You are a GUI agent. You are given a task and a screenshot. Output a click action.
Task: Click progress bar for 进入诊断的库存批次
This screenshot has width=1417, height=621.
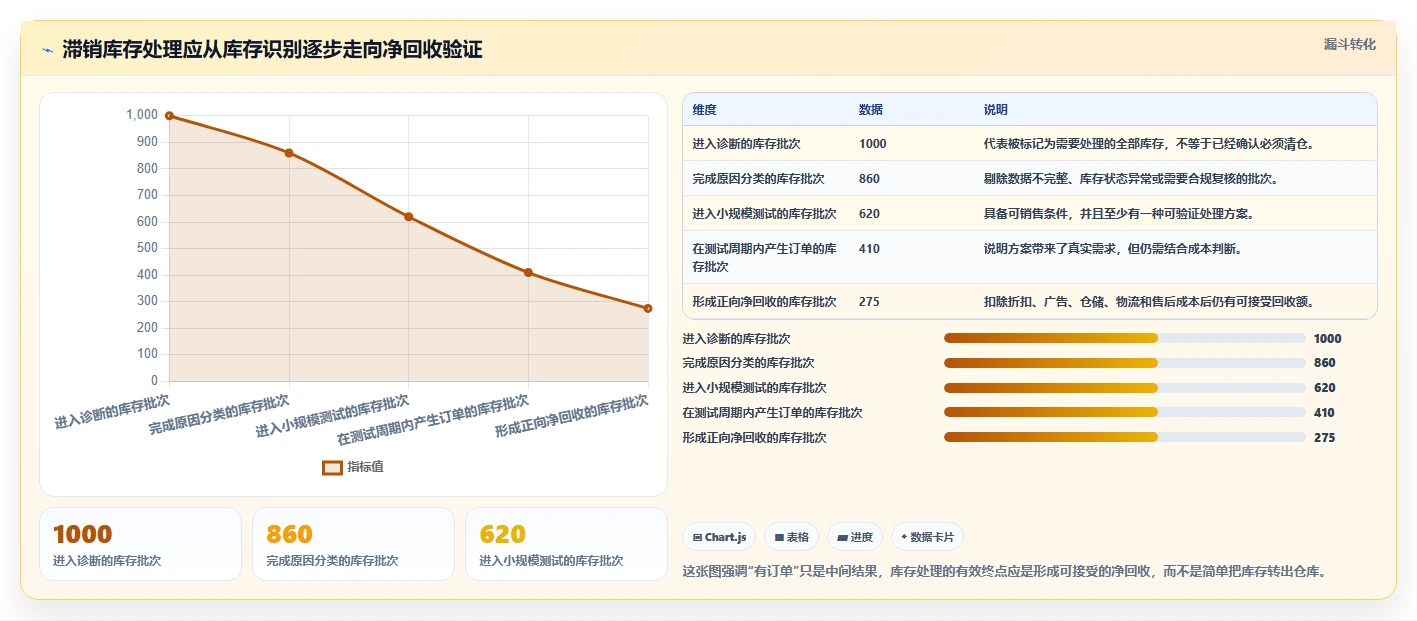point(1125,338)
